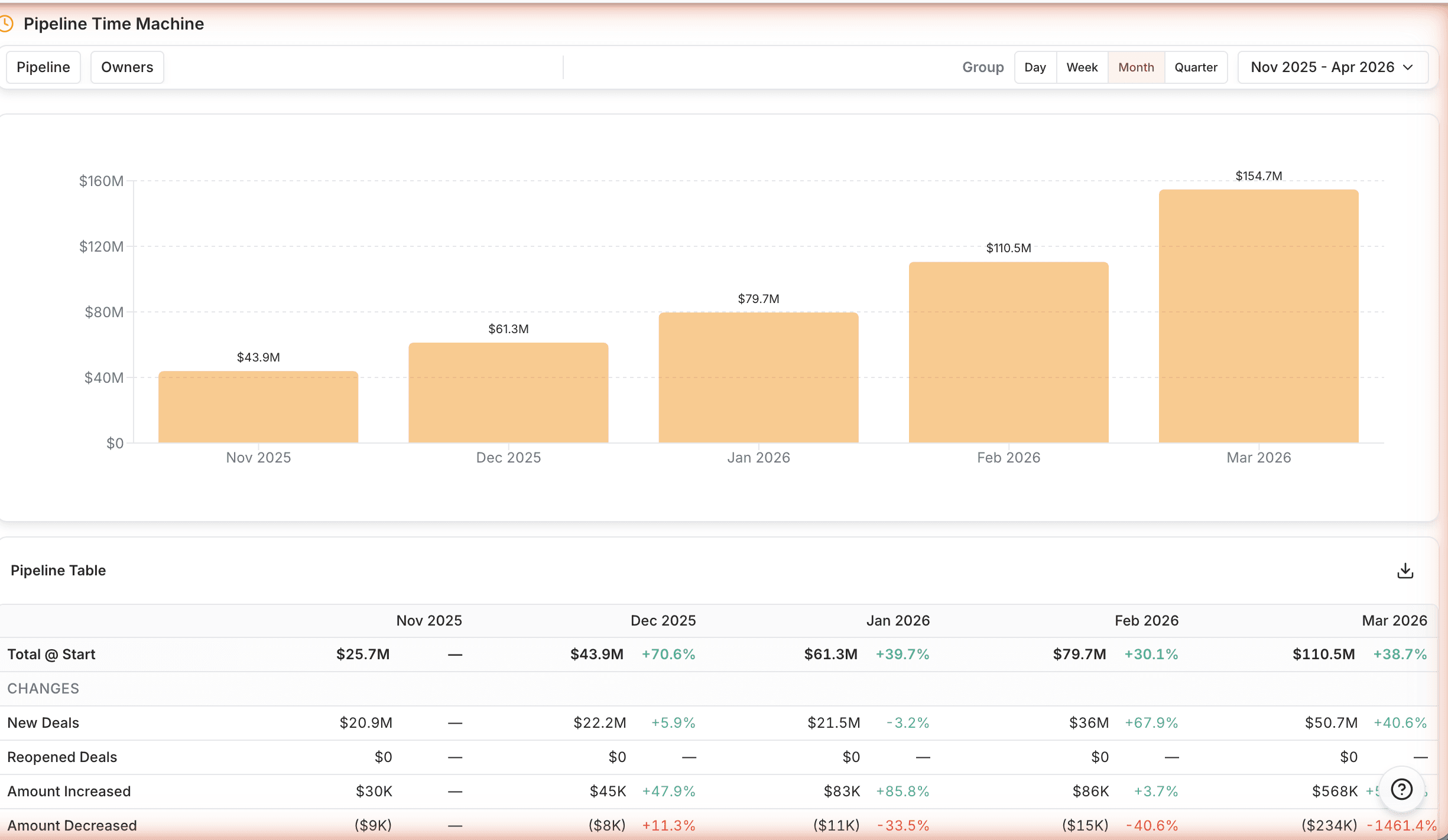Select the Amount Increased row label
Viewport: 1448px width, 840px height.
point(69,792)
